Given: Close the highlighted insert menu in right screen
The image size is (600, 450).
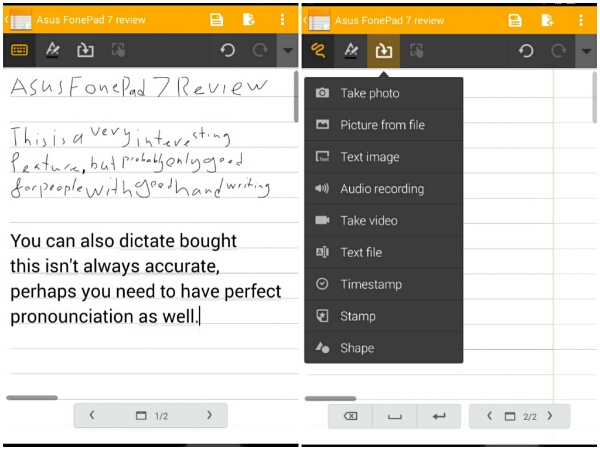Looking at the screenshot, I should coord(384,51).
